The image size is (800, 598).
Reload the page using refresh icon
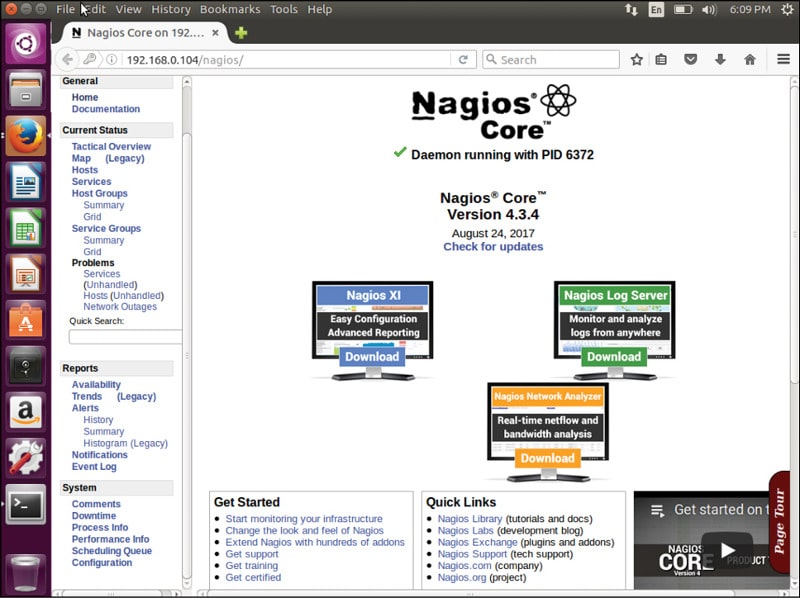pos(463,60)
